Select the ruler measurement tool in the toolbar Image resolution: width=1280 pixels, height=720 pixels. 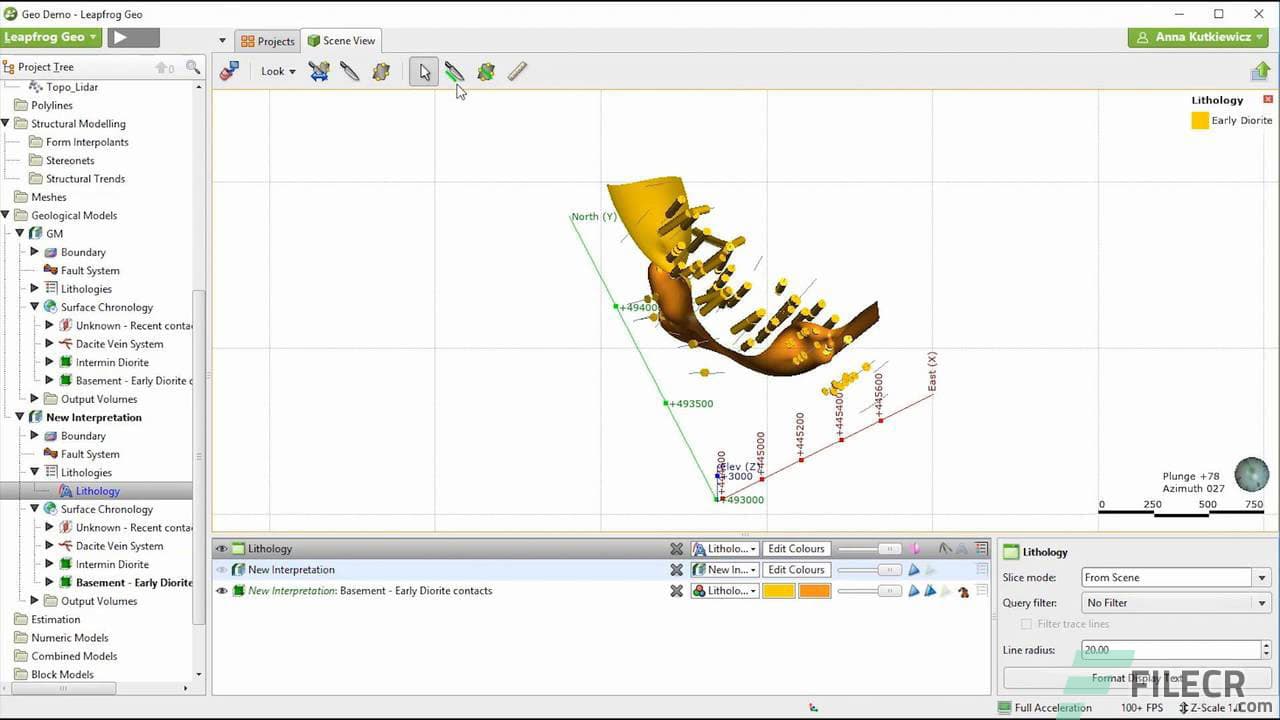pos(517,71)
